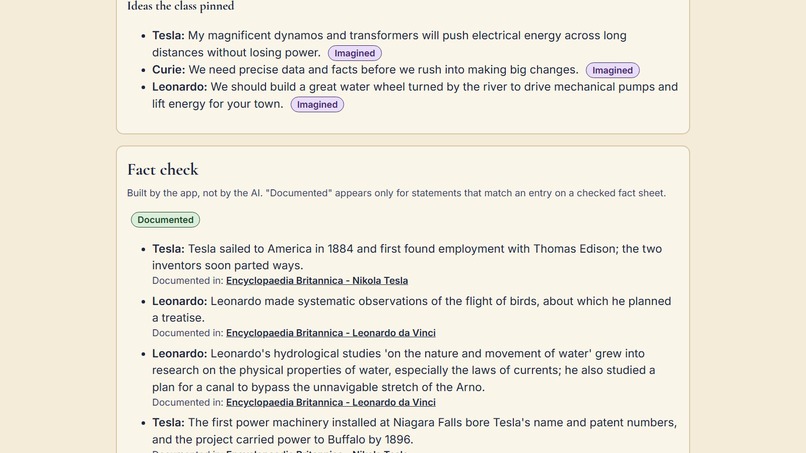The image size is (806, 453).
Task: Click Tesla's pinned idea about dynamos and transformers
Action: [x=389, y=44]
